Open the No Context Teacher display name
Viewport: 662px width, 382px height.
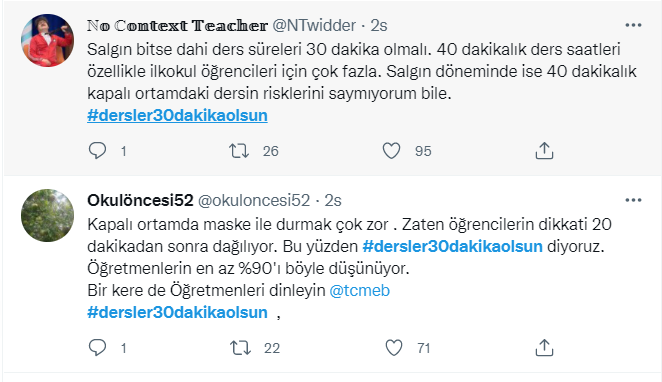(x=177, y=25)
